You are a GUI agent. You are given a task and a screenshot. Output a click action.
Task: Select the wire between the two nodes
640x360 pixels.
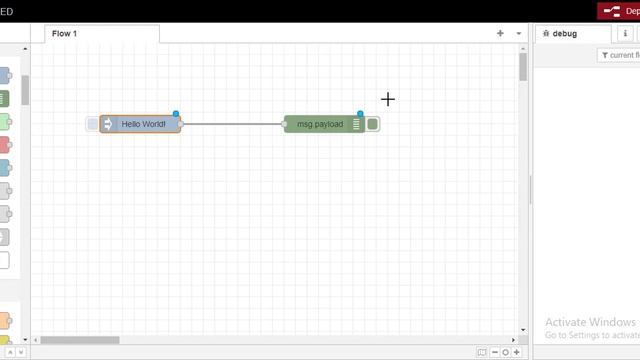(x=233, y=124)
